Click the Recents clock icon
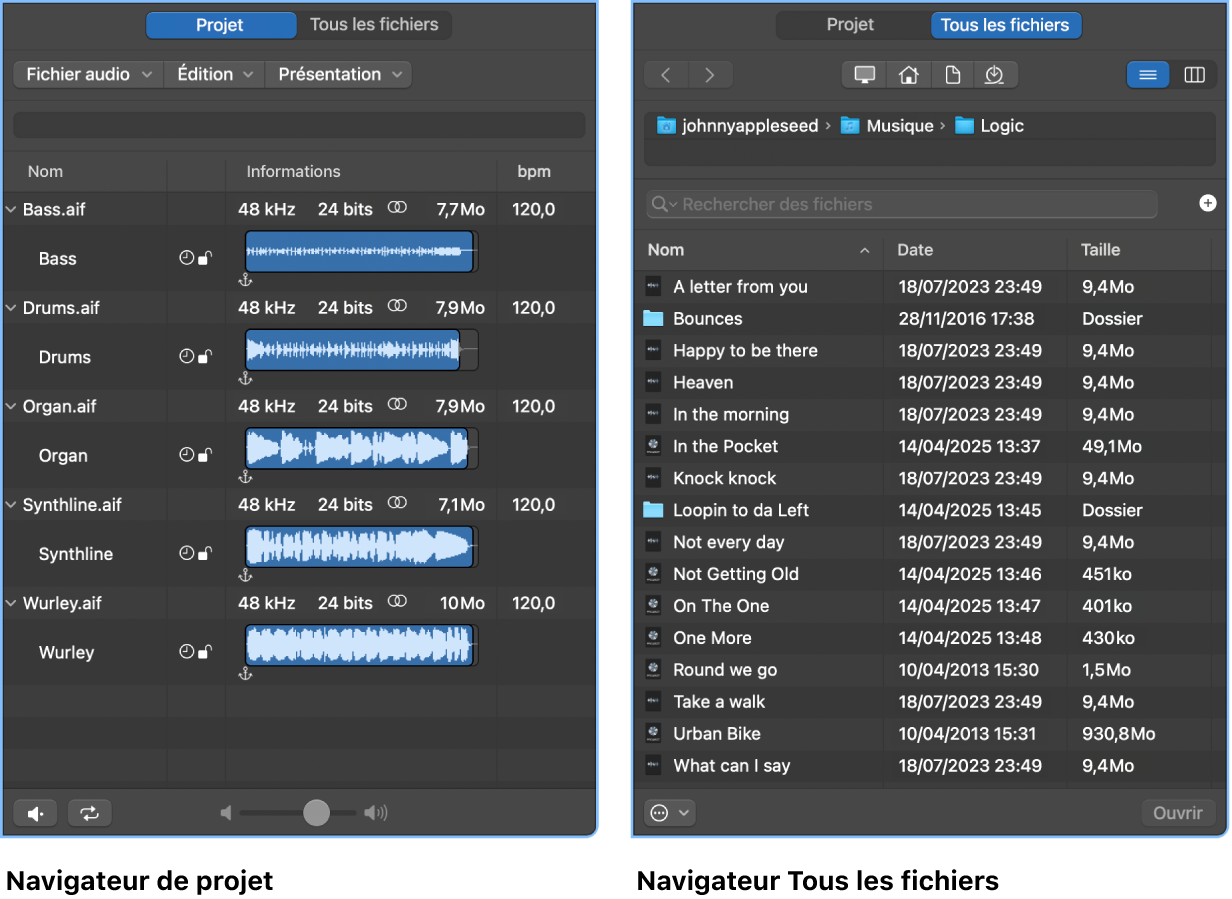The height and width of the screenshot is (899, 1232). click(996, 74)
